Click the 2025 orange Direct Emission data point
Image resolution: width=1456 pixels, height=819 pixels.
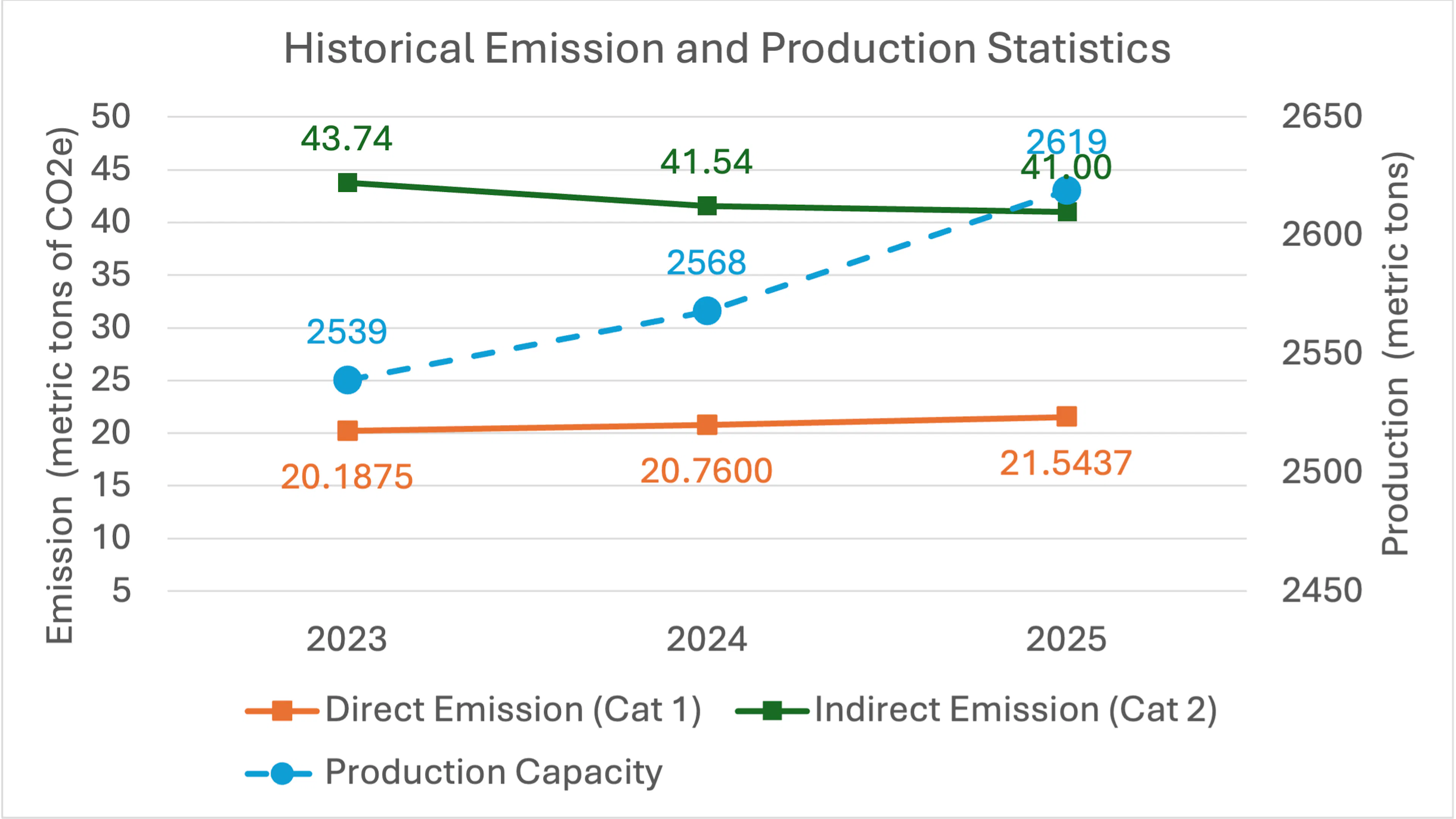pos(1067,417)
